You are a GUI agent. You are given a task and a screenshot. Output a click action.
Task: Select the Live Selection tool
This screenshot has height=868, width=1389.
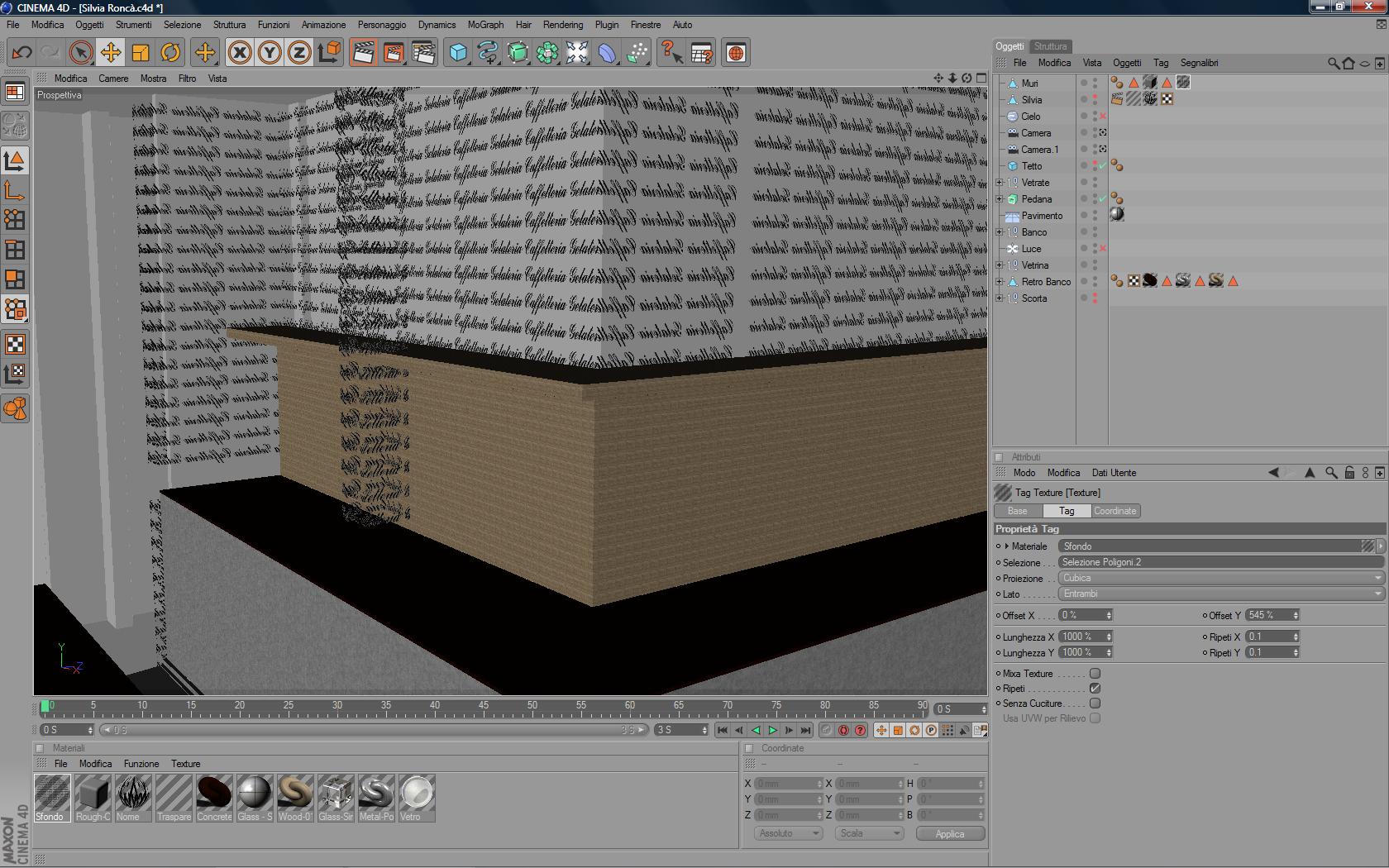(x=80, y=53)
